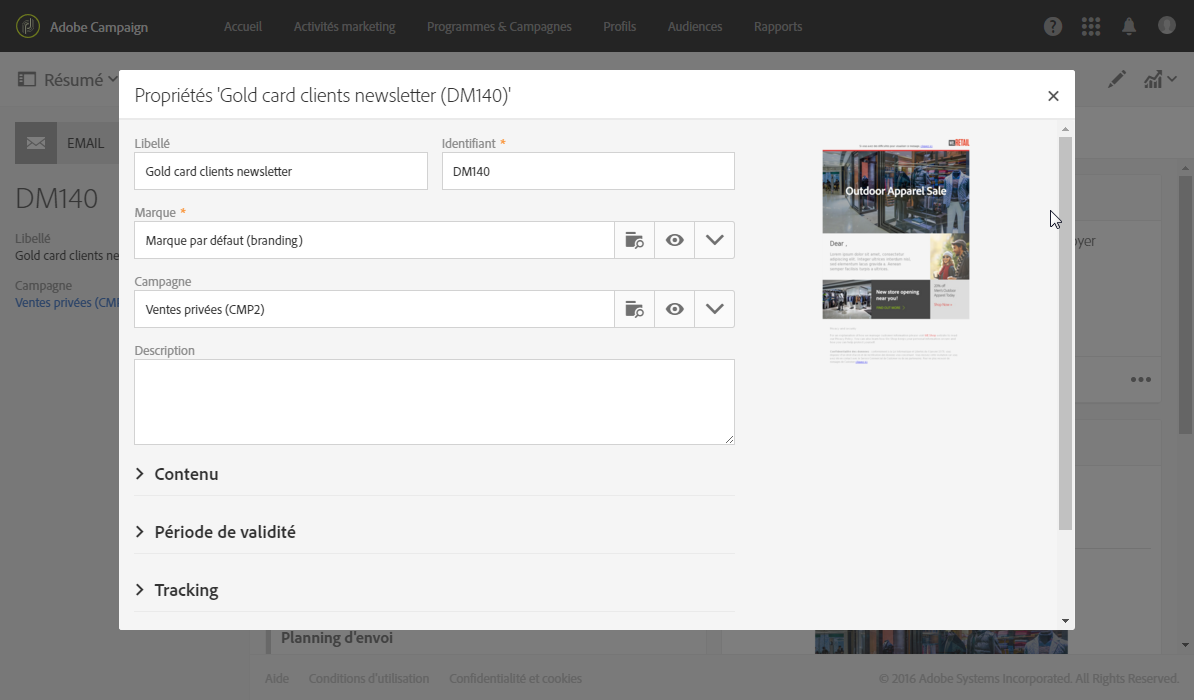Open Programmes & Campagnes menu
This screenshot has height=700, width=1194.
[x=499, y=27]
